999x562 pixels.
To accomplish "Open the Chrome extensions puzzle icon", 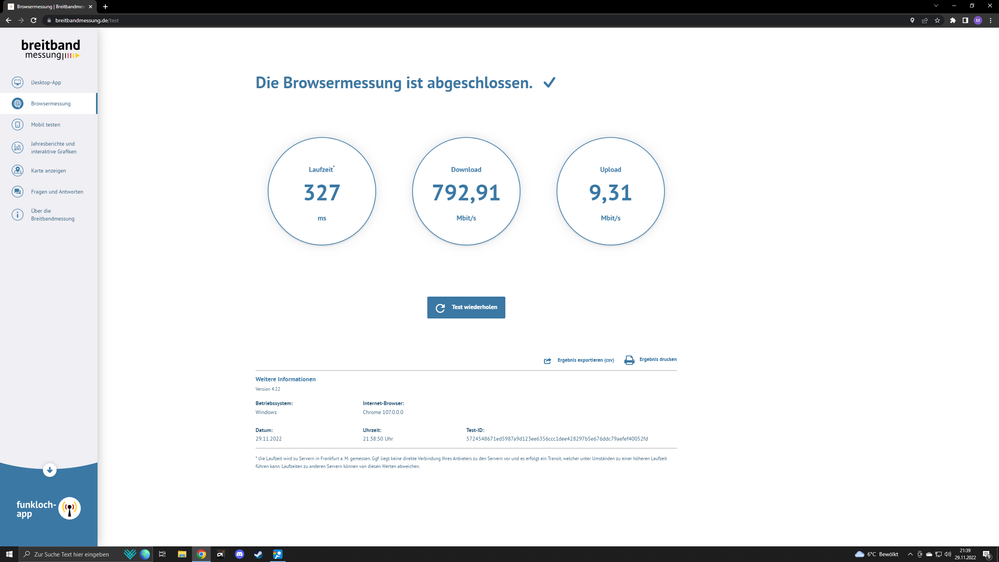I will 952,20.
